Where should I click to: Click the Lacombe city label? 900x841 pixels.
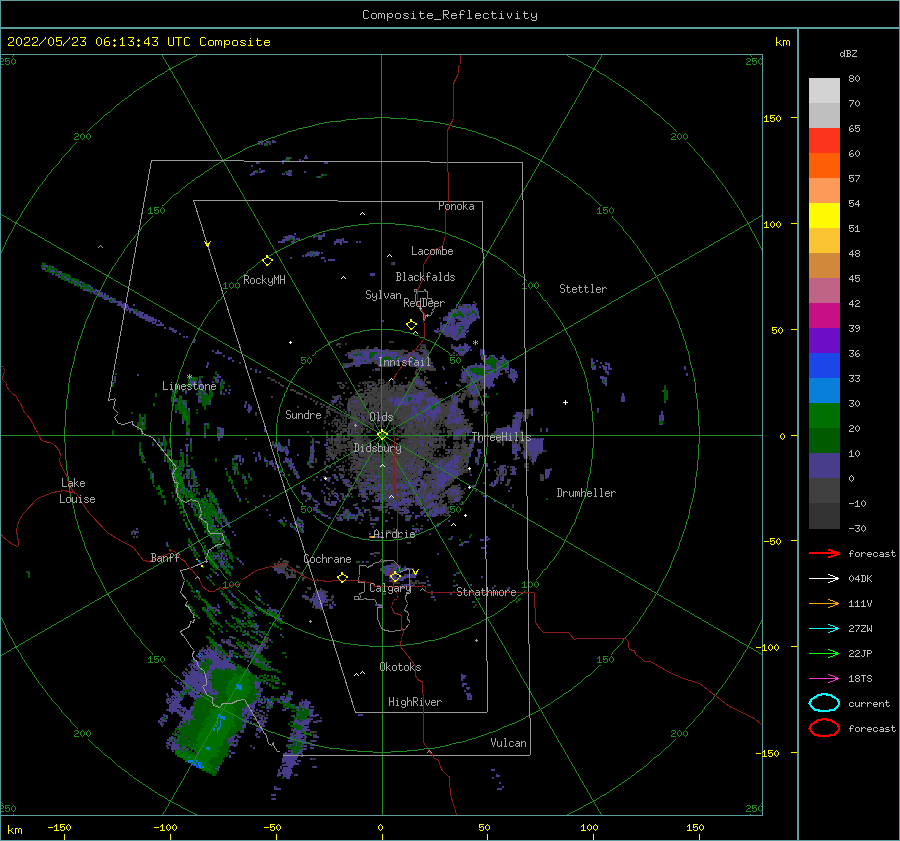click(432, 251)
